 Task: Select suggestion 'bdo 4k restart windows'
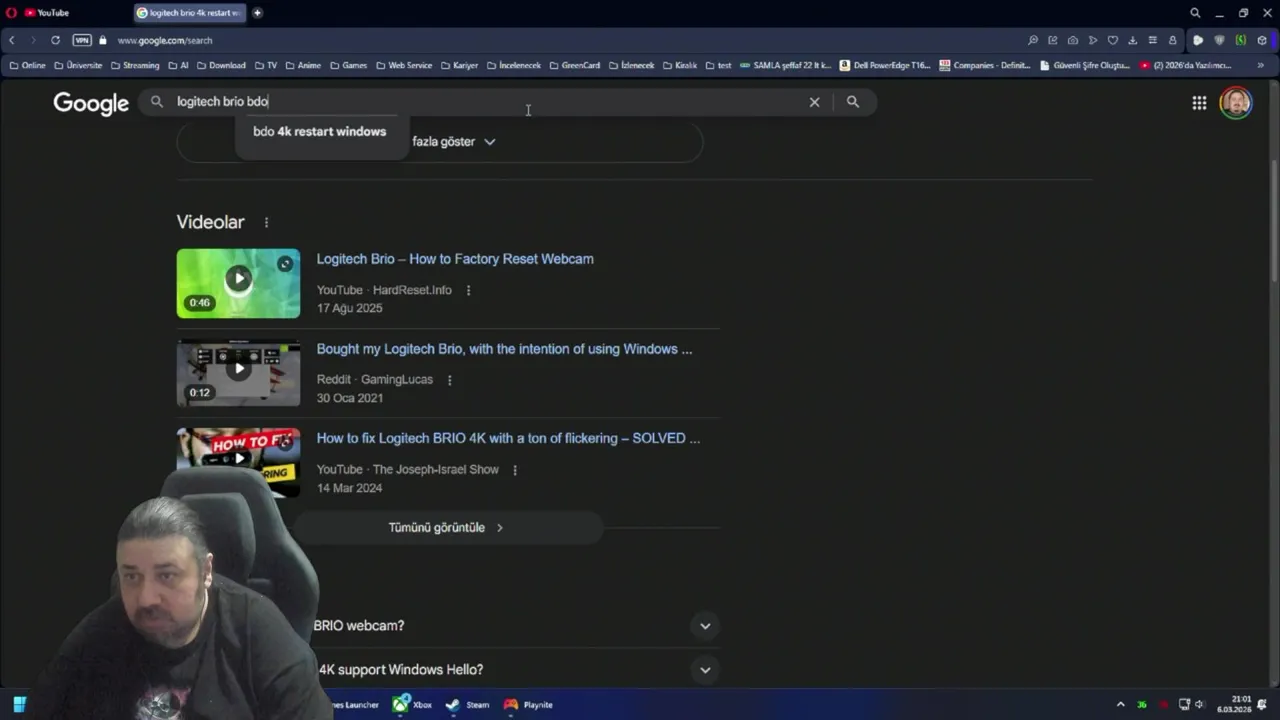[319, 131]
